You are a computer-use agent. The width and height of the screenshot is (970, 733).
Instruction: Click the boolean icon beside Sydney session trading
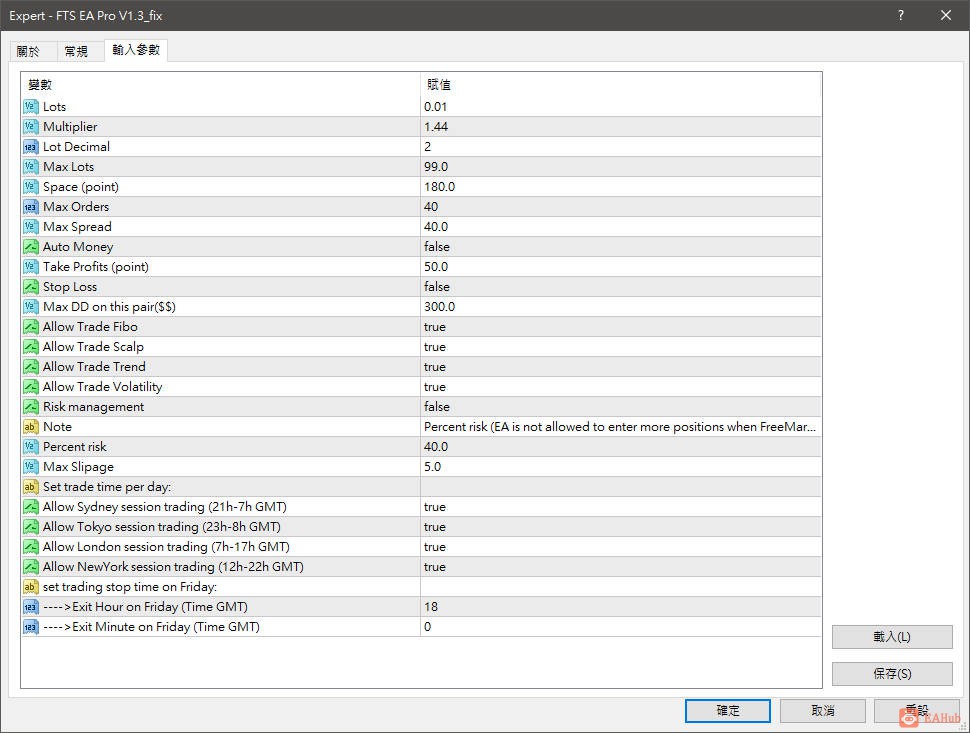click(30, 507)
